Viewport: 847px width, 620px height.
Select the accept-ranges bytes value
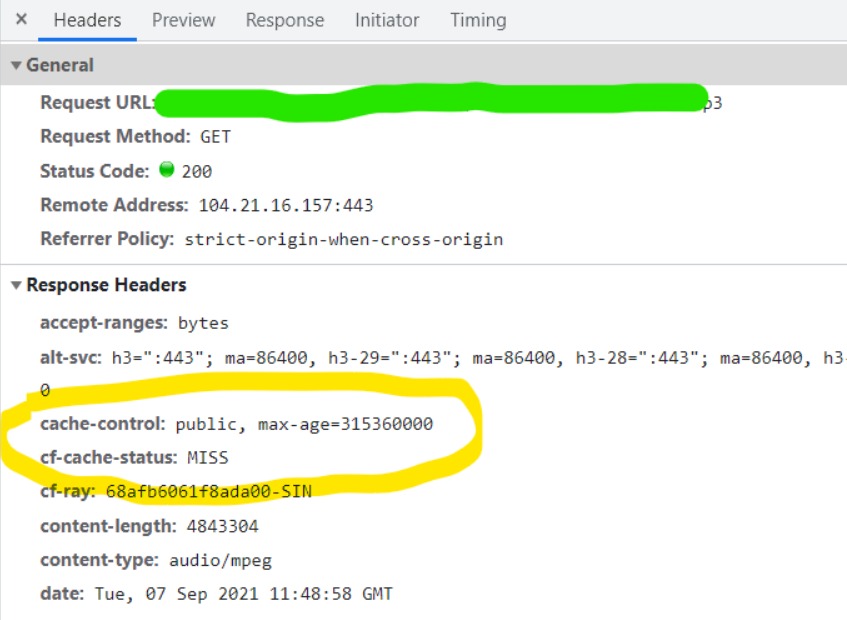point(203,323)
